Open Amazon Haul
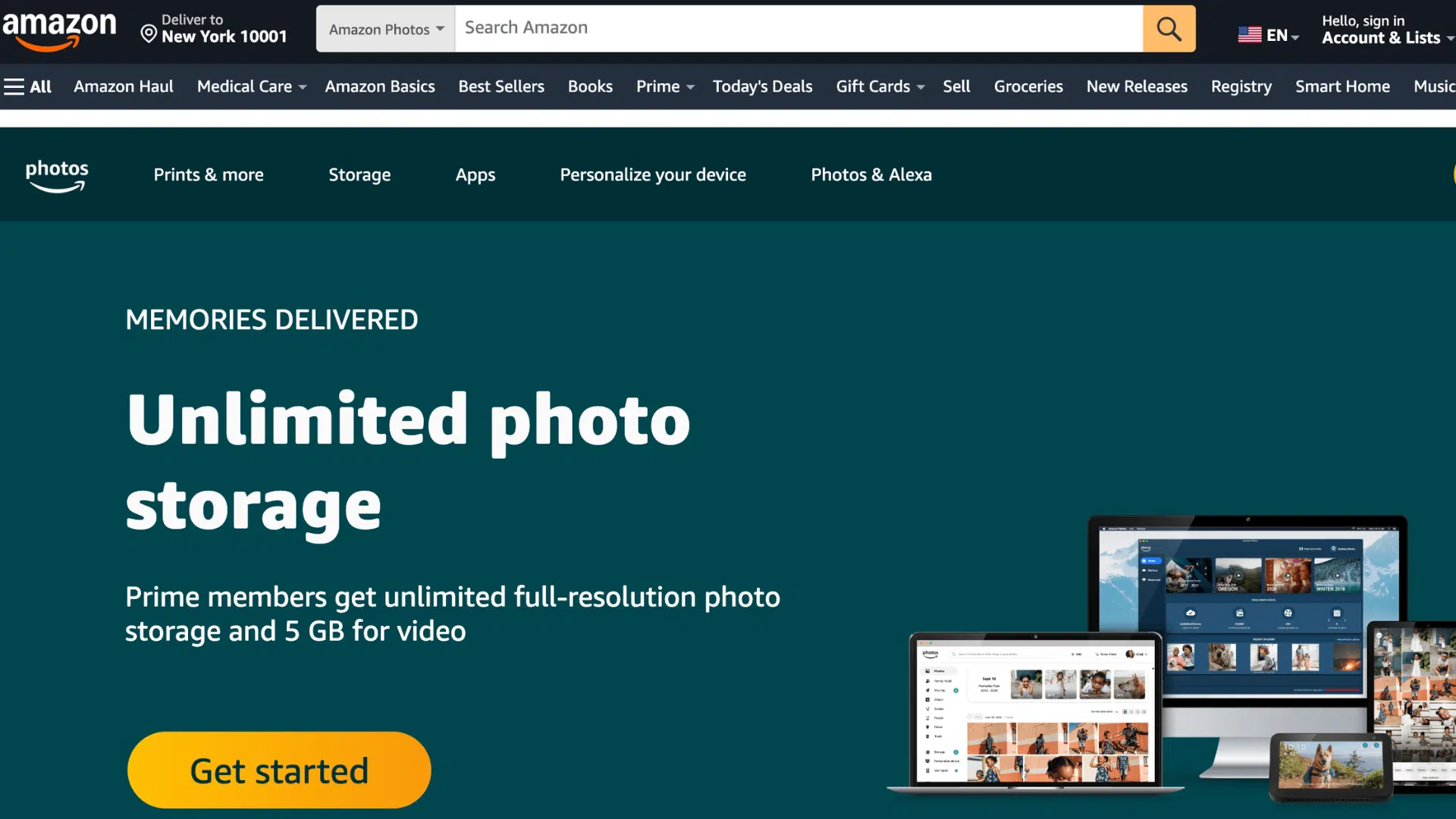The width and height of the screenshot is (1456, 819). tap(124, 86)
